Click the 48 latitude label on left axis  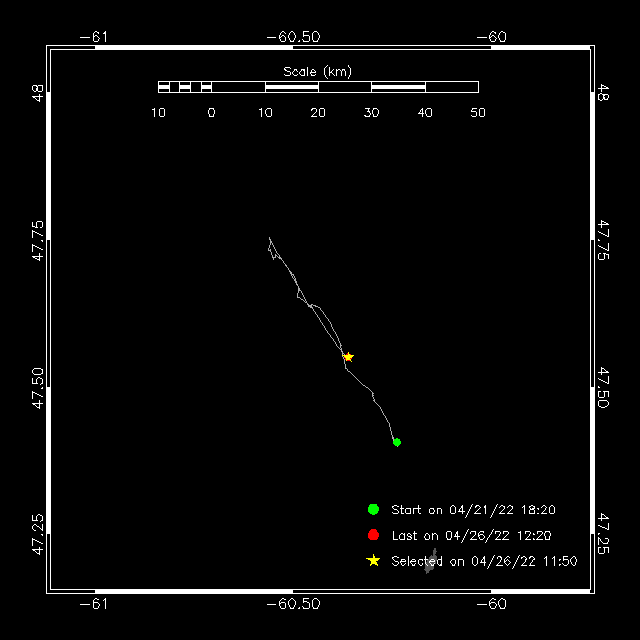(x=37, y=94)
